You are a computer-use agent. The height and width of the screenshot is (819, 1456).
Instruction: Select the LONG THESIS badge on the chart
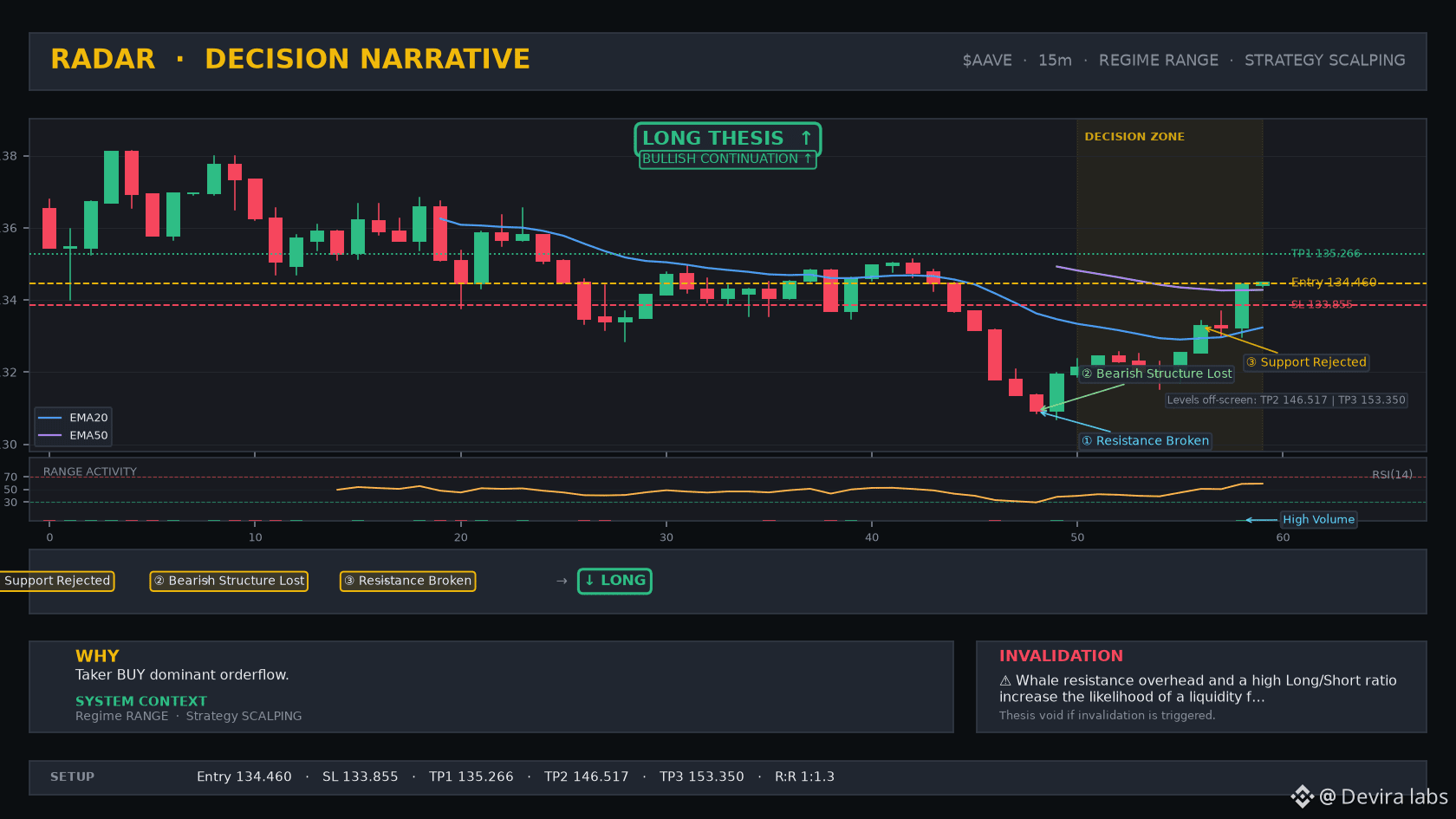(x=727, y=138)
